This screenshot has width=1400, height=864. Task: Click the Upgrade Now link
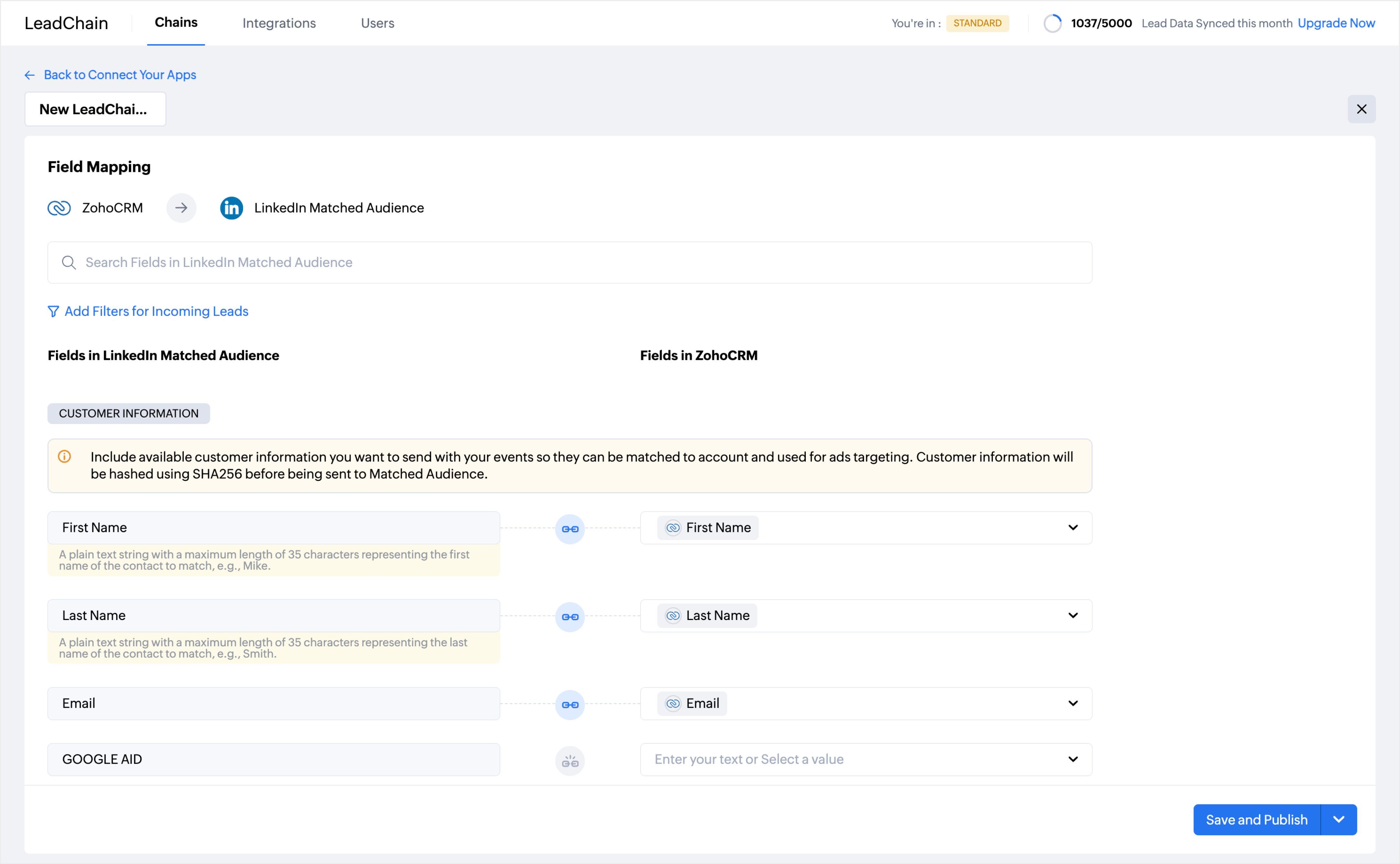(1336, 23)
